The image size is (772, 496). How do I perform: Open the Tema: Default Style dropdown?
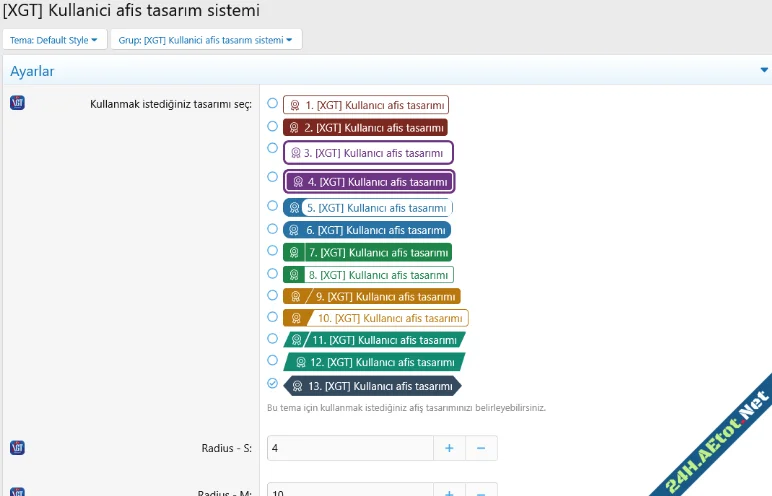(x=54, y=40)
